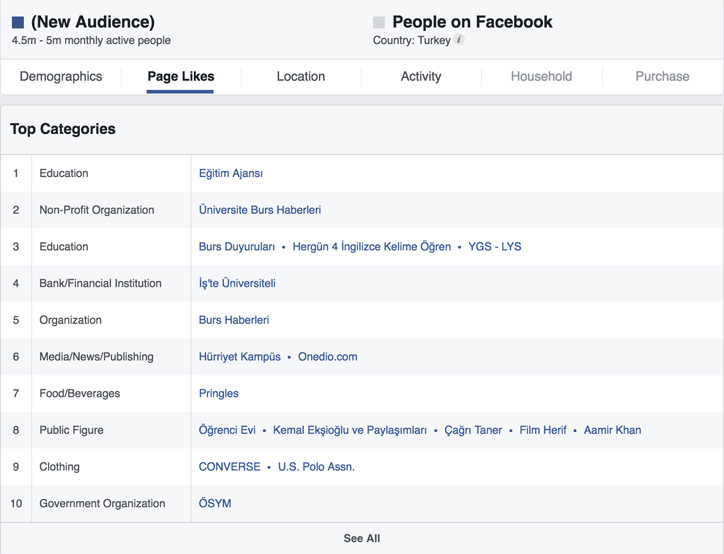Click the Country Turkey info icon
This screenshot has height=554, width=724.
[x=459, y=40]
